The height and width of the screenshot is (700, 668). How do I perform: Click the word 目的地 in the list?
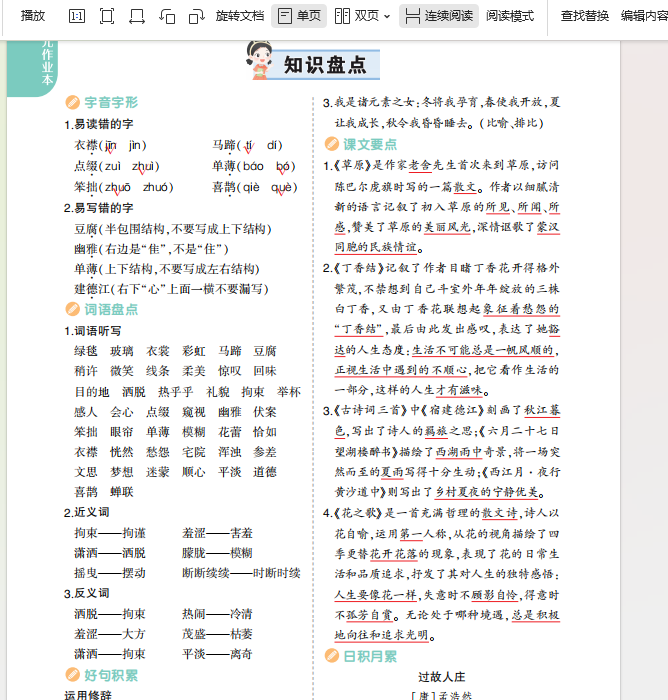pyautogui.click(x=92, y=392)
